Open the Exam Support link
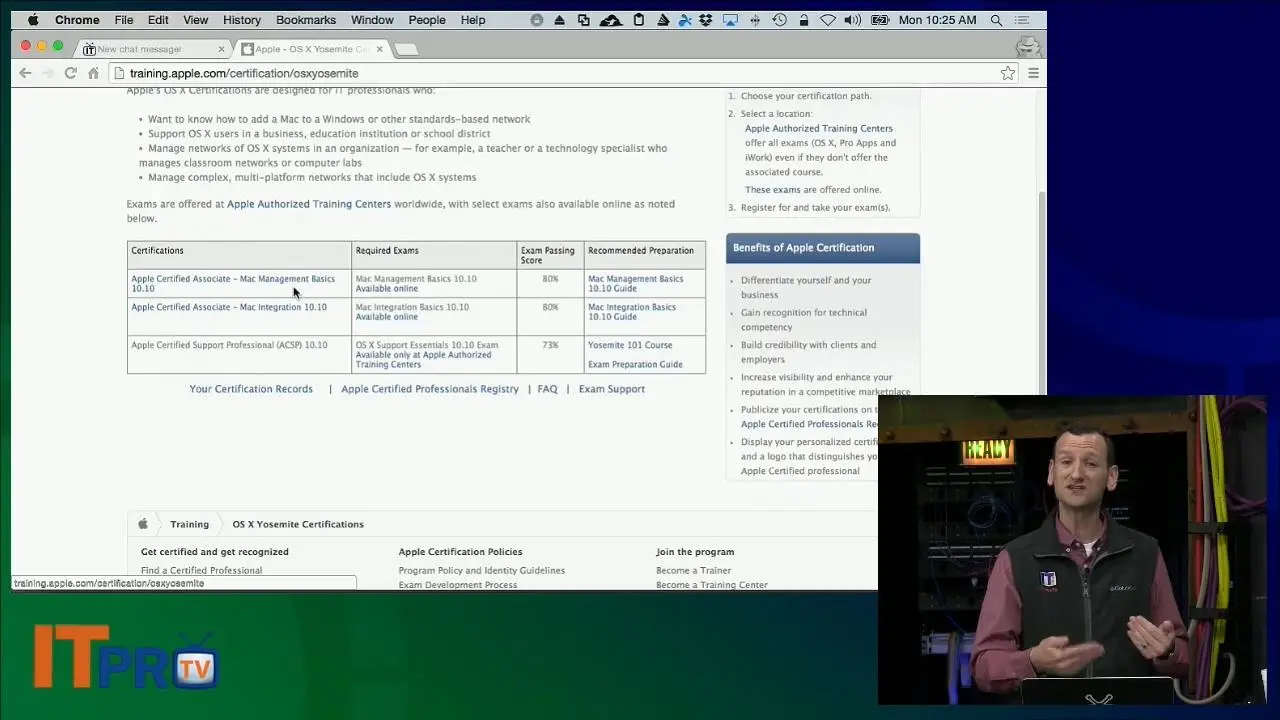This screenshot has width=1280, height=720. coord(612,389)
